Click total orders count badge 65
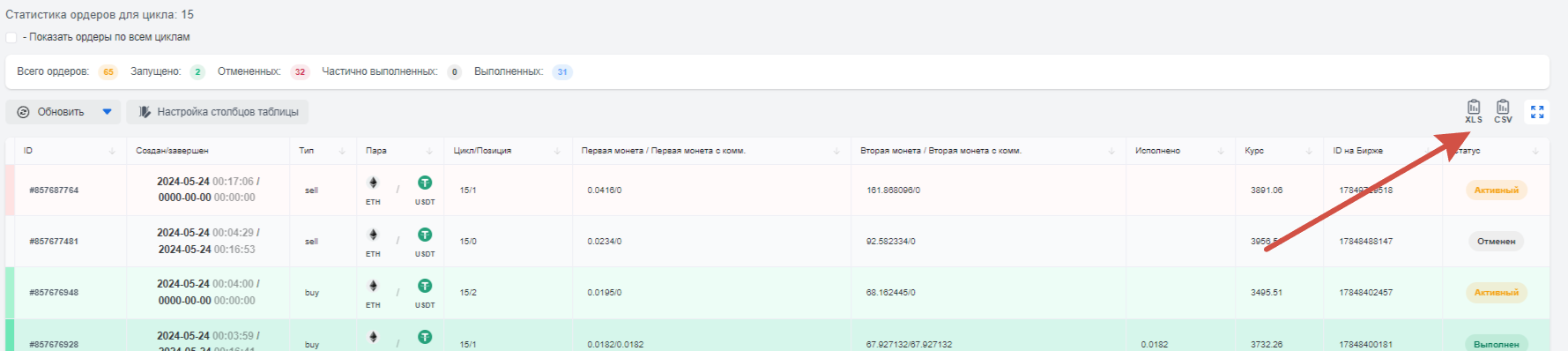Screen dimensions: 1568x351 click(108, 72)
